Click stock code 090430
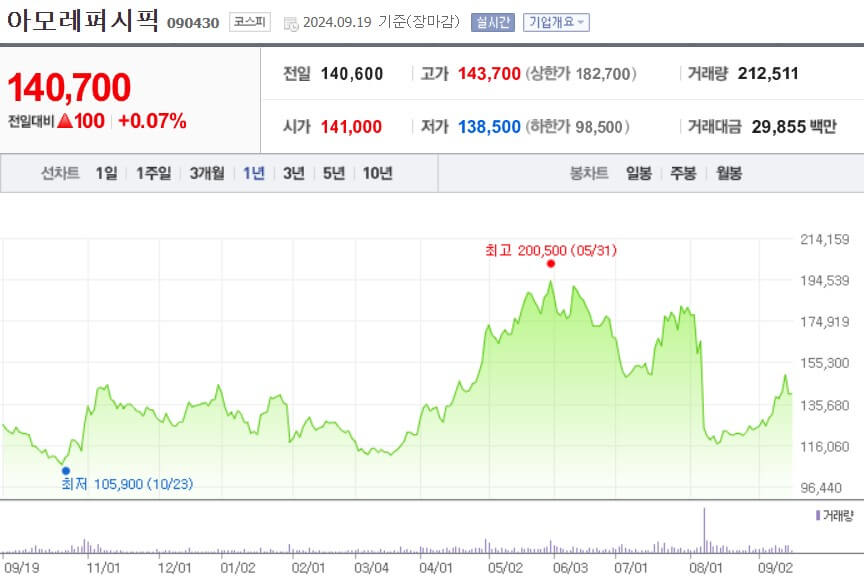The image size is (864, 581). tap(193, 23)
